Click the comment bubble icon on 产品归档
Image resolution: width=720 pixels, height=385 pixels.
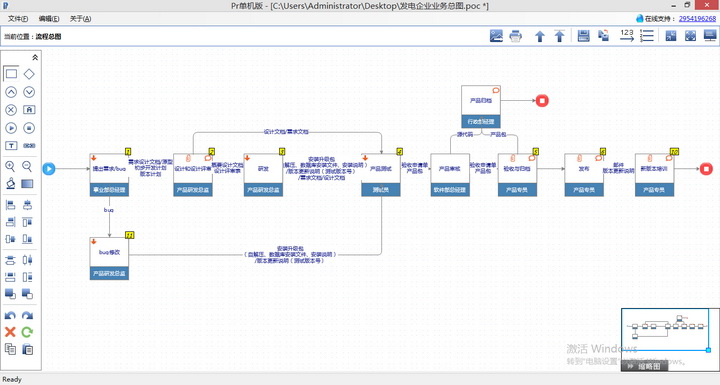pos(496,91)
